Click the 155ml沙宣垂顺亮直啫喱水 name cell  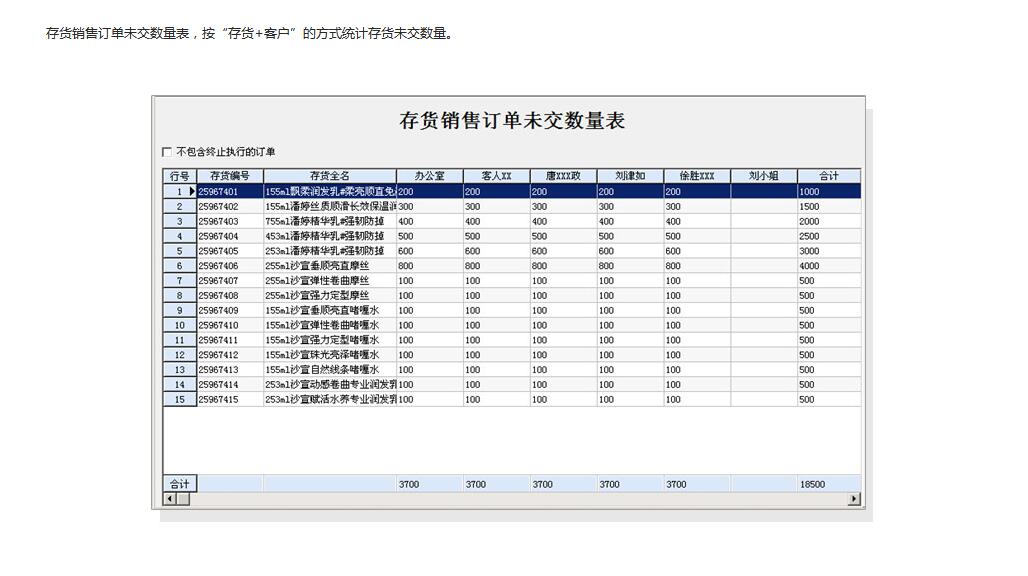pyautogui.click(x=330, y=311)
